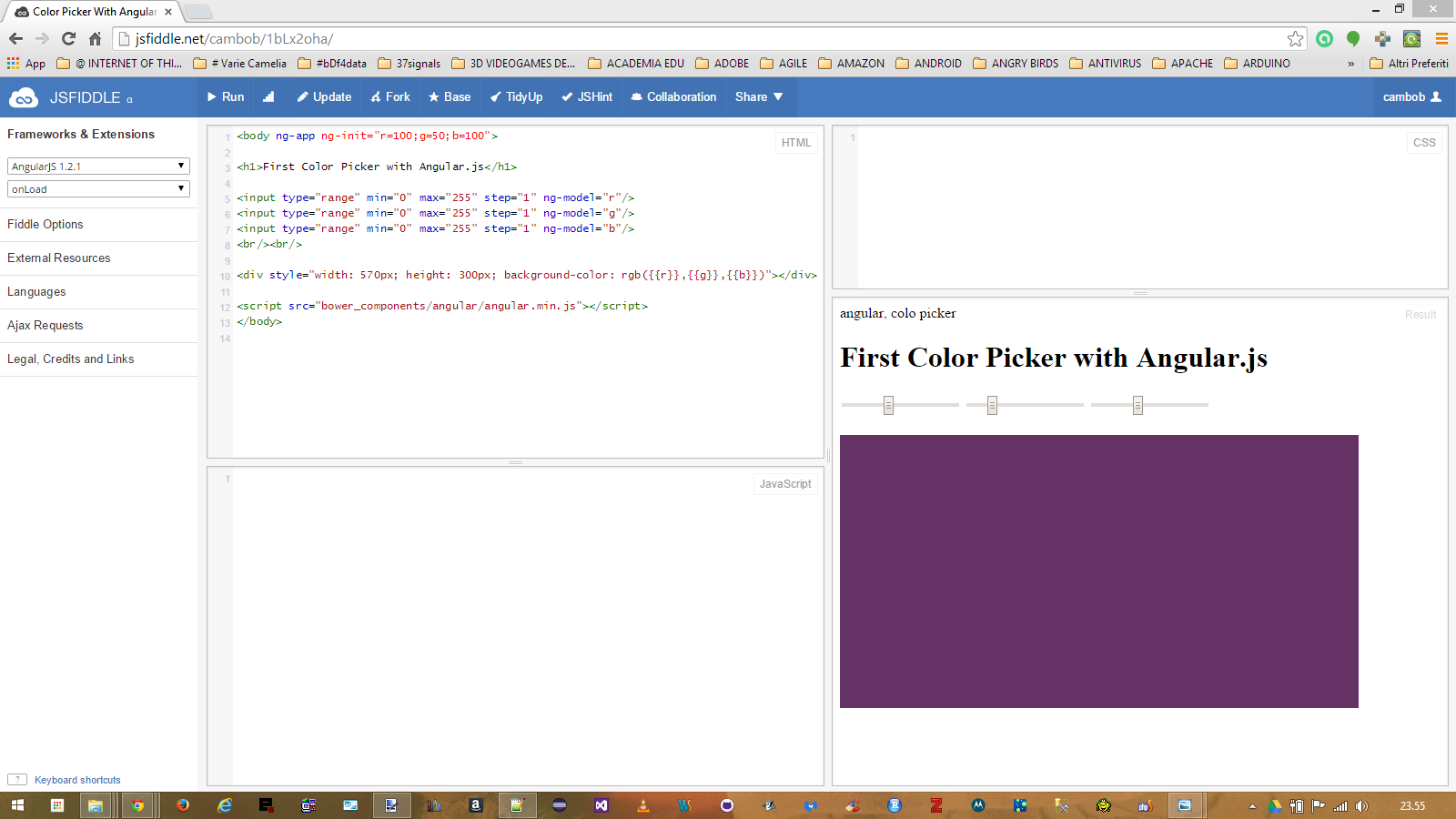
Task: Launch Firefox from the taskbar
Action: (183, 805)
